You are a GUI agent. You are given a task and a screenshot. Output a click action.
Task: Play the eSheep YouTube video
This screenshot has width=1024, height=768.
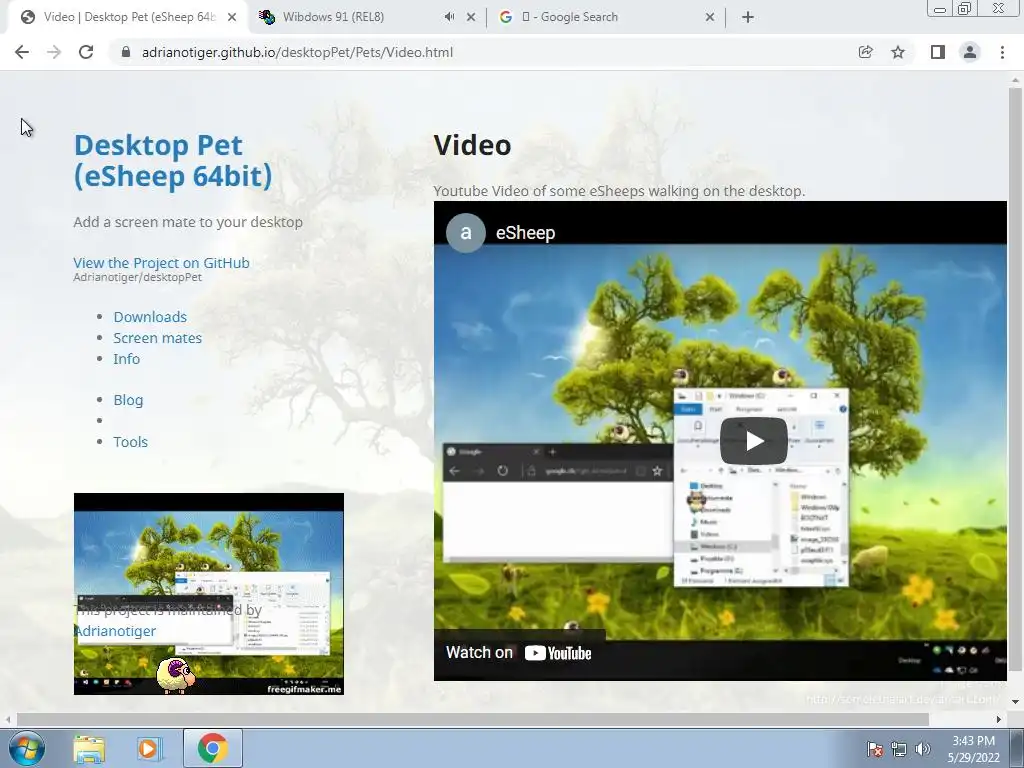754,441
